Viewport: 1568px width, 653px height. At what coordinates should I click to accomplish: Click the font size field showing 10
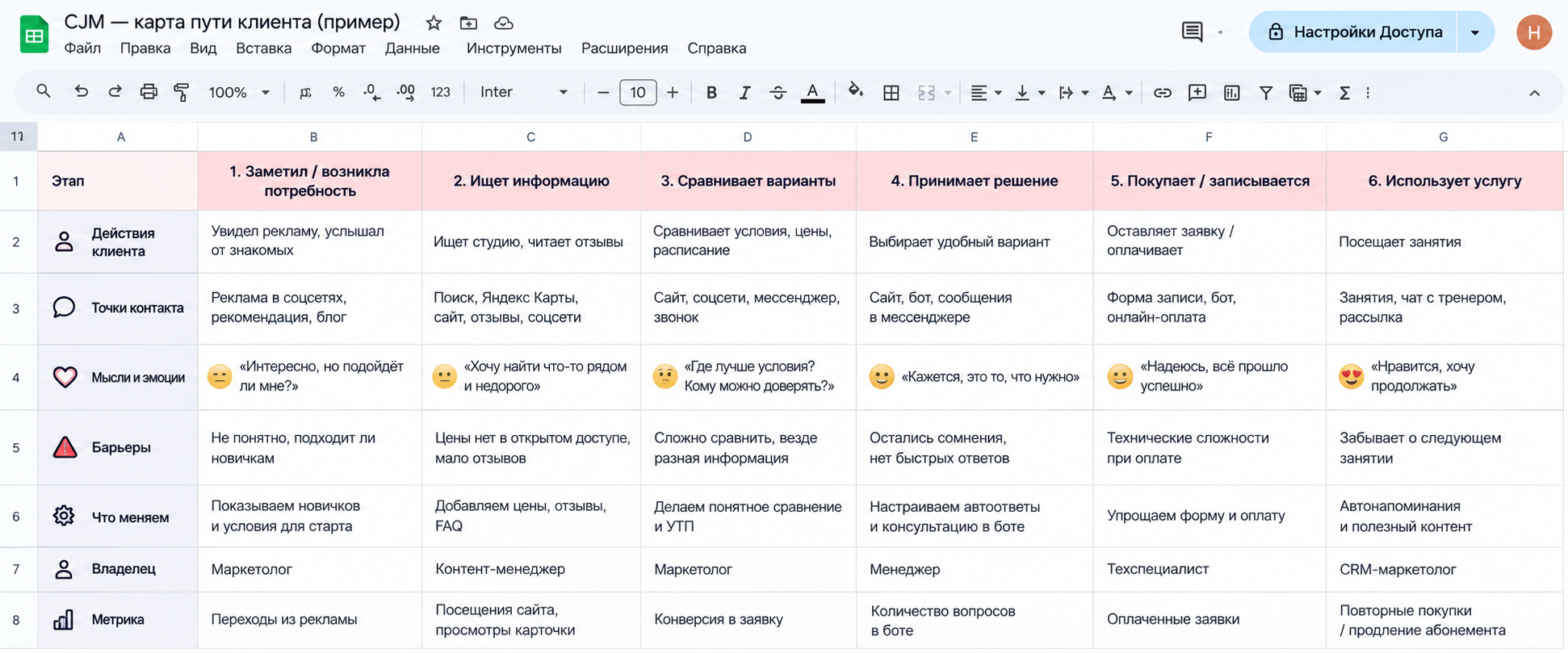click(638, 92)
